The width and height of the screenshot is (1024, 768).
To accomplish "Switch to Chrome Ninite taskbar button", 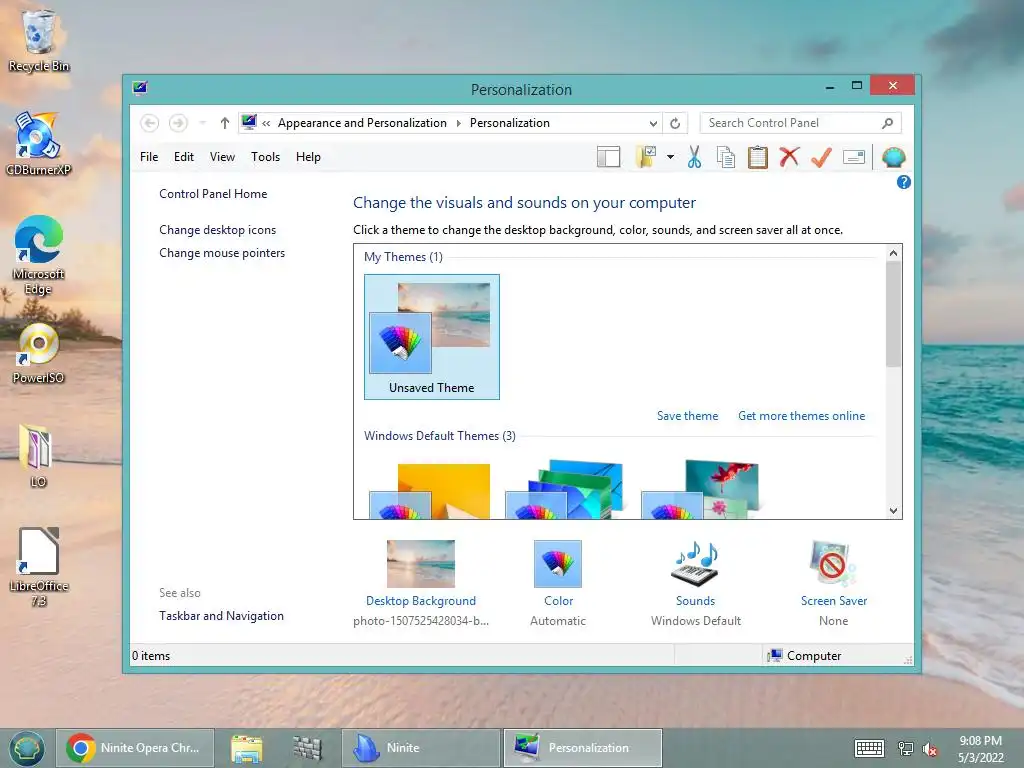I will point(135,748).
